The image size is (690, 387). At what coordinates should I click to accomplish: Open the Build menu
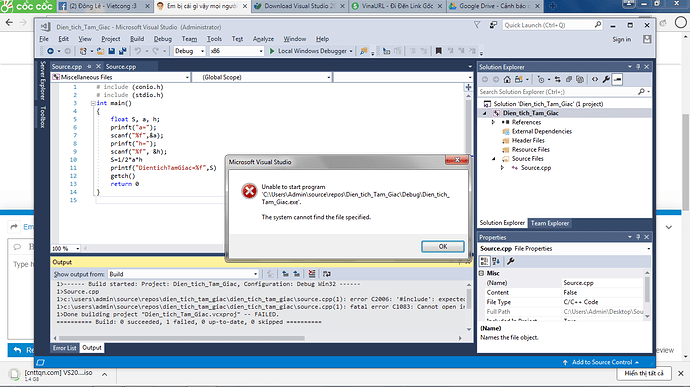(137, 39)
